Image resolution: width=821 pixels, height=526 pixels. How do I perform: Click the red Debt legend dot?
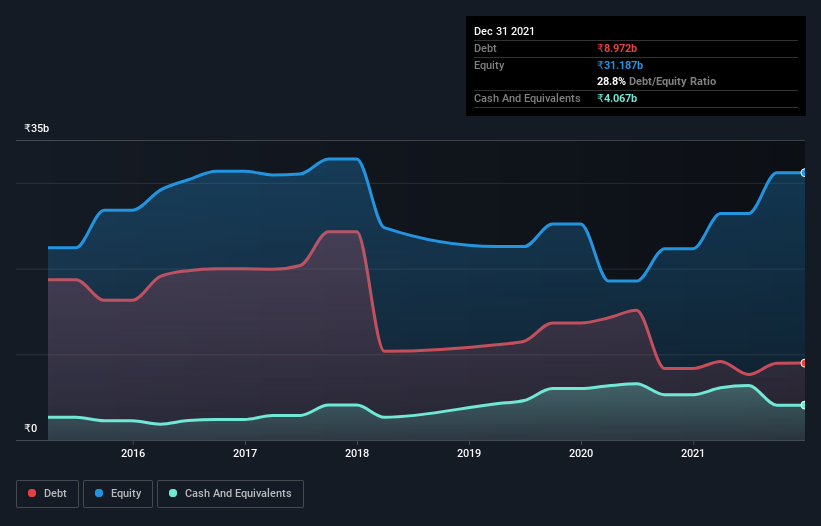pyautogui.click(x=32, y=493)
